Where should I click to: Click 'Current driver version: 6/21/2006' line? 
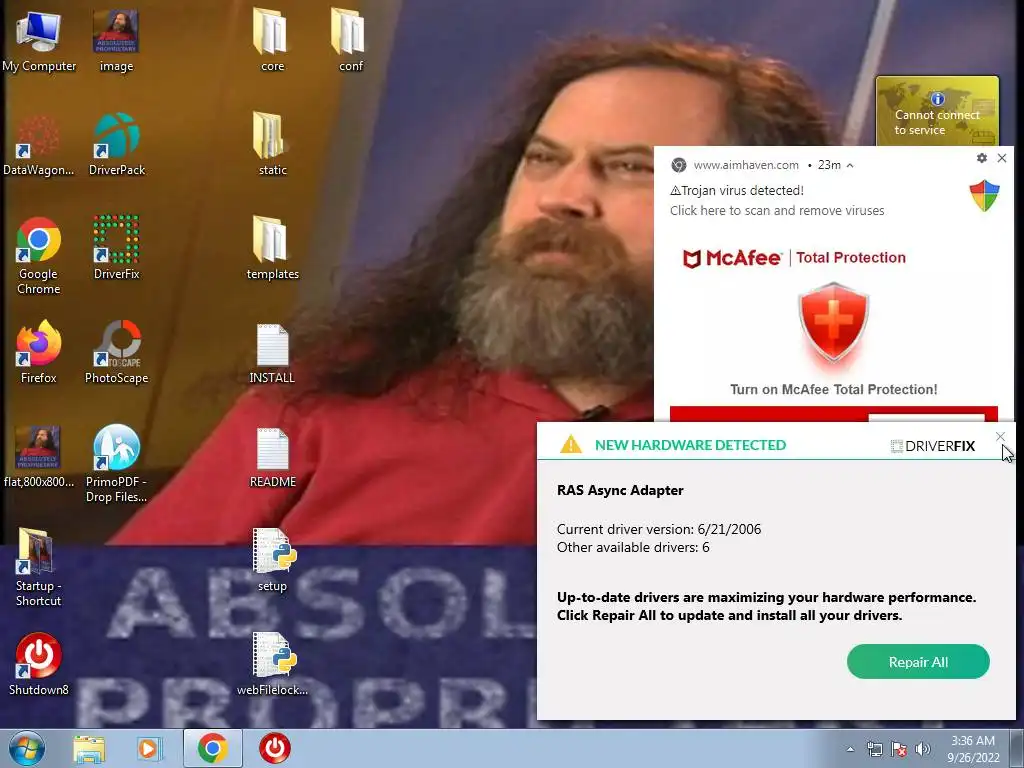click(659, 529)
